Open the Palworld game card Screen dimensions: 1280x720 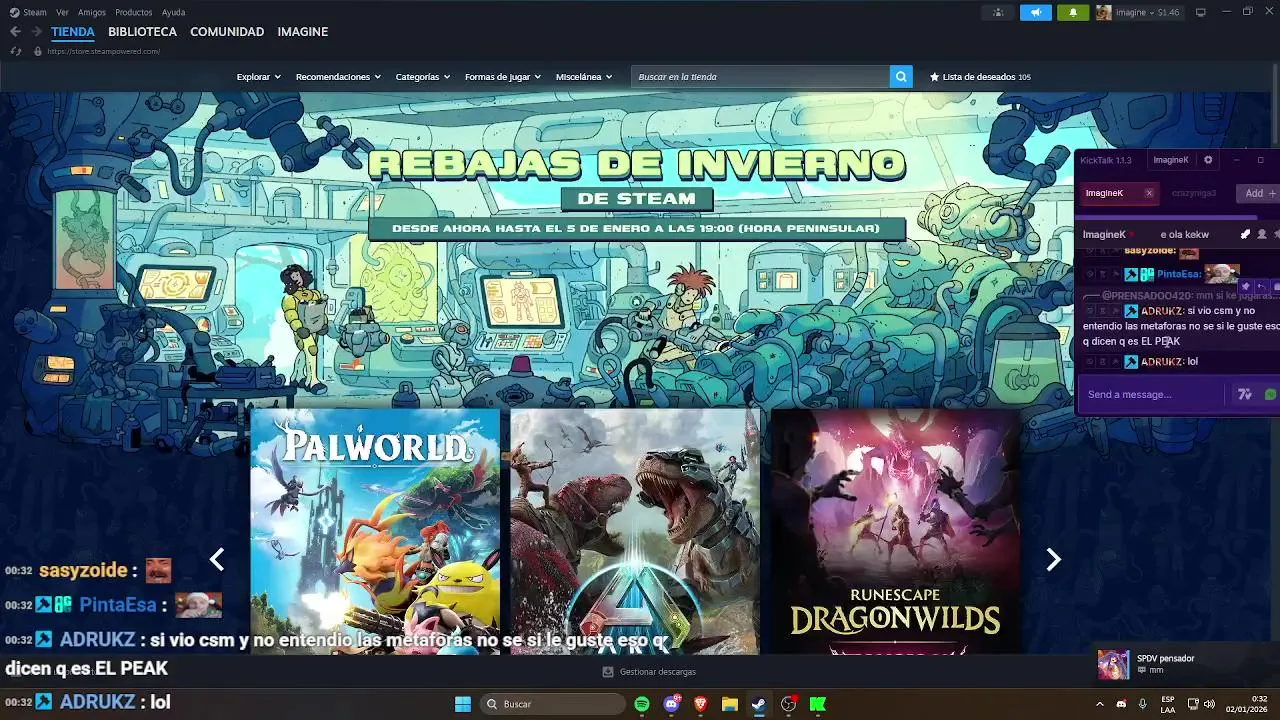375,531
